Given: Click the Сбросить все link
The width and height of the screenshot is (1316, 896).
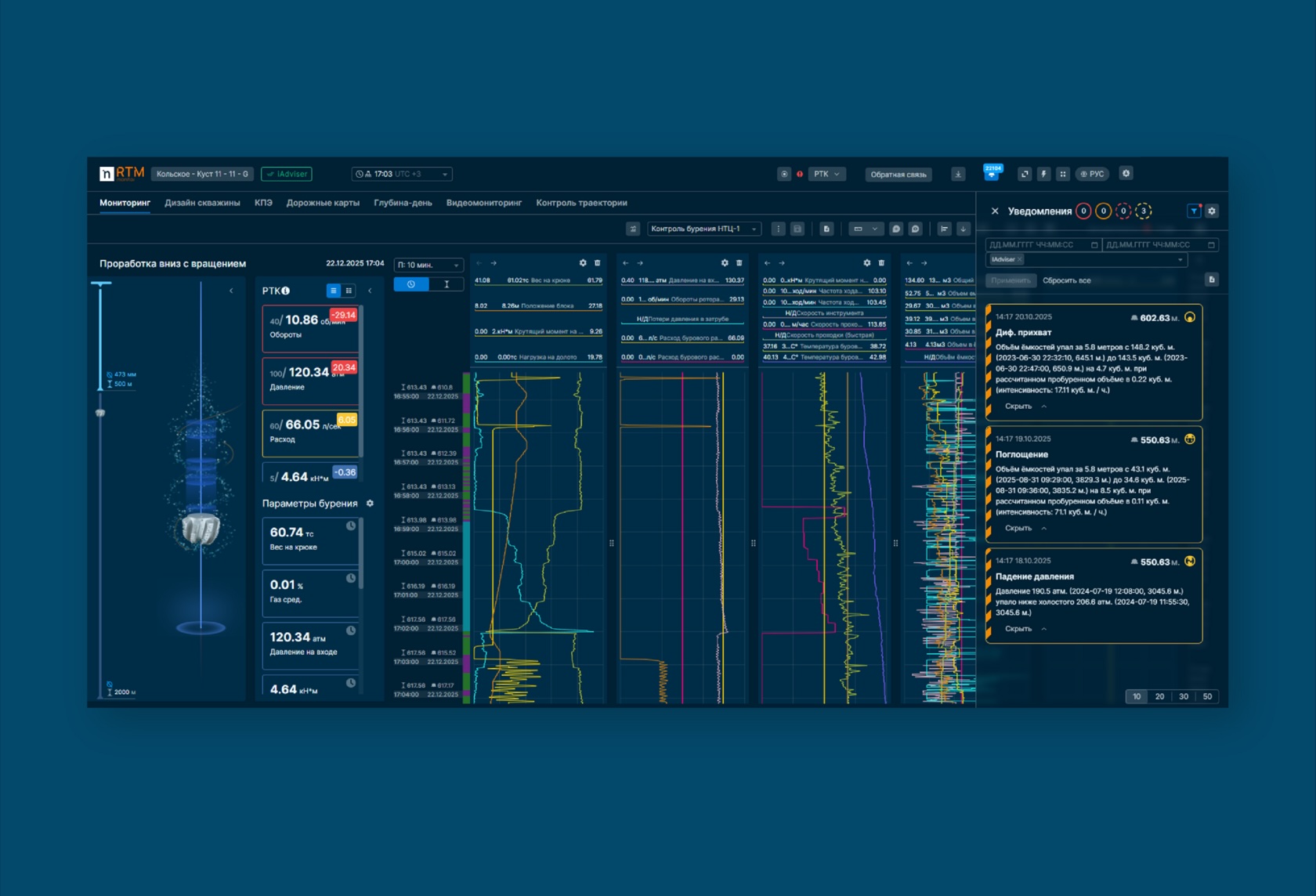Looking at the screenshot, I should (1066, 280).
